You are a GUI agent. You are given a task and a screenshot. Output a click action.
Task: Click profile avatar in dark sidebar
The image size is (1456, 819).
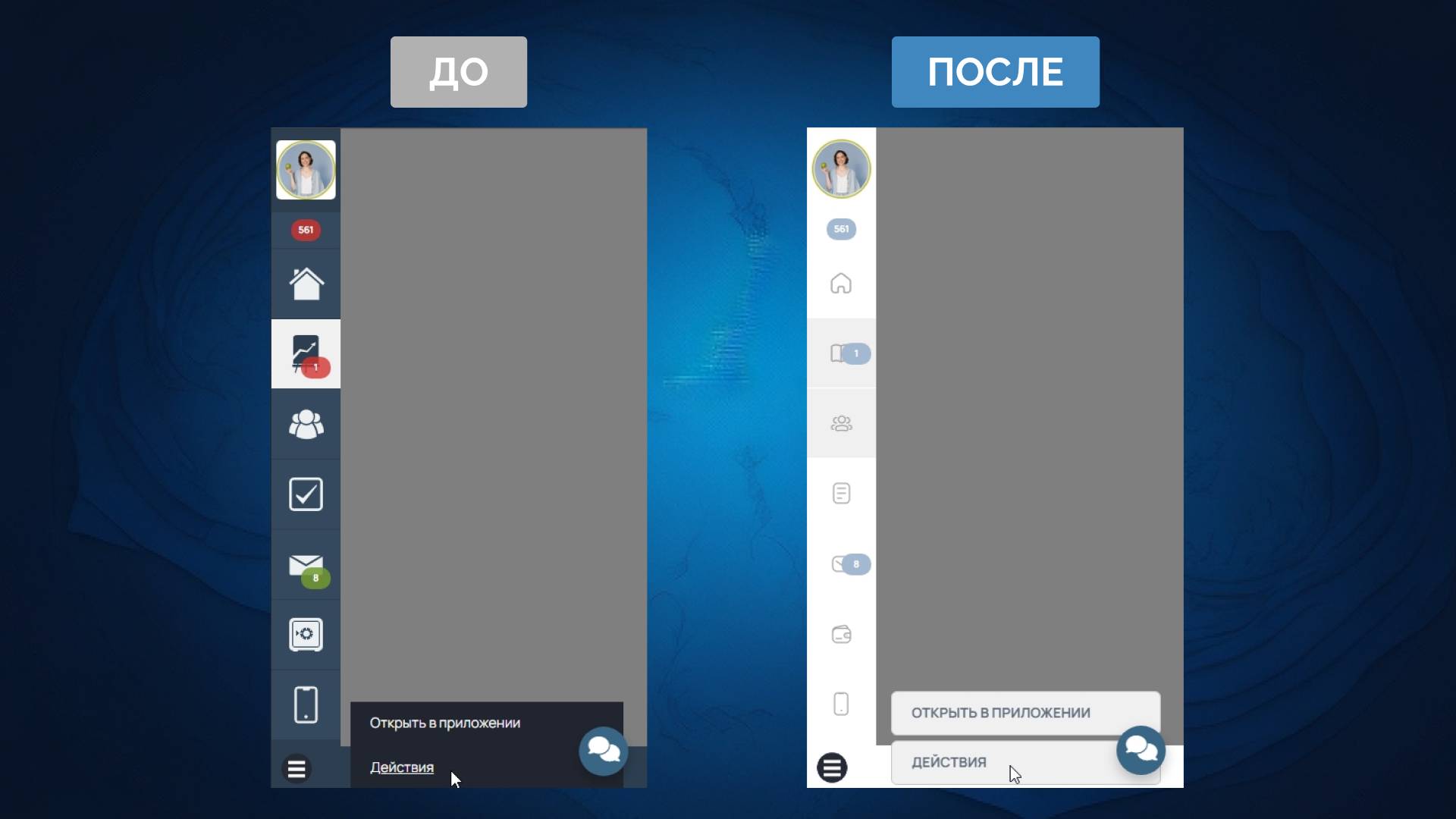tap(306, 170)
